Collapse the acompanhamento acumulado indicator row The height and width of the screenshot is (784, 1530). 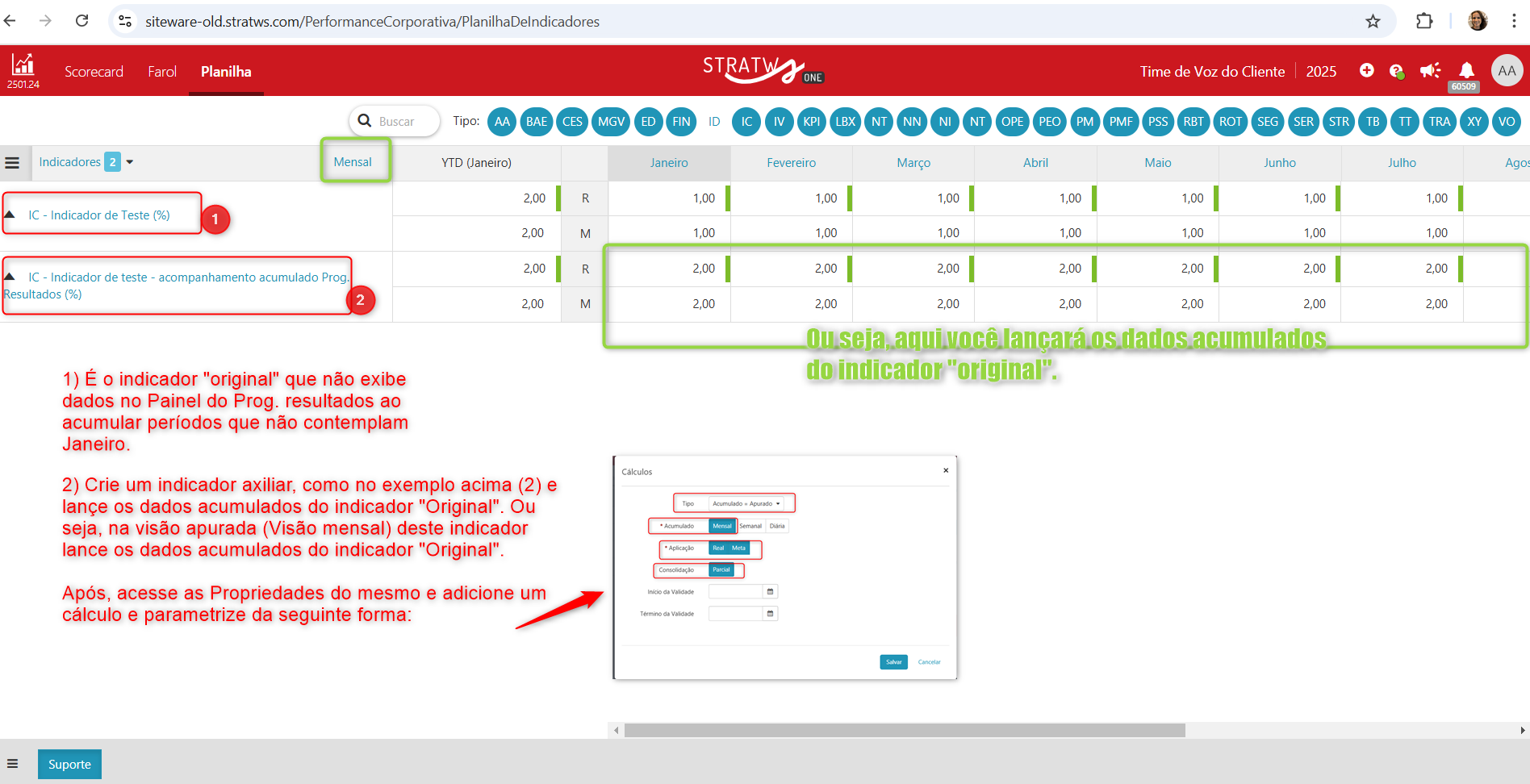(10, 277)
